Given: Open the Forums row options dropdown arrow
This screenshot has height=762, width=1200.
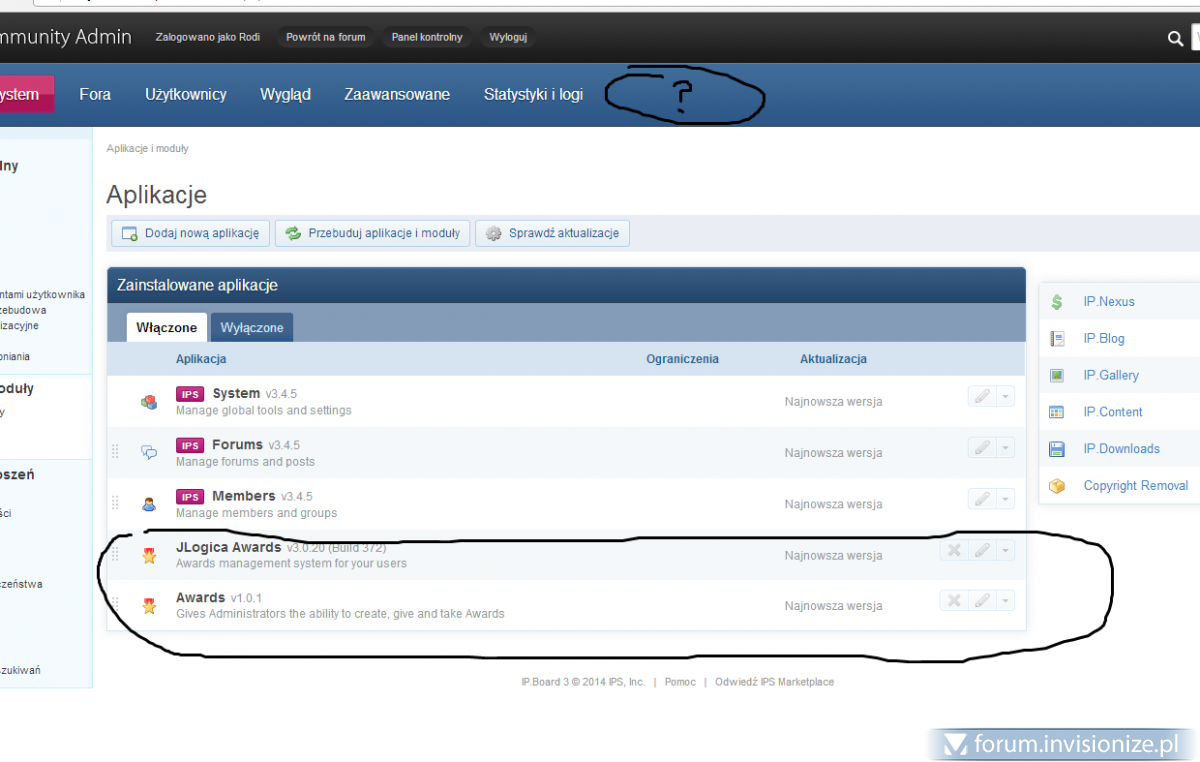Looking at the screenshot, I should click(1005, 448).
